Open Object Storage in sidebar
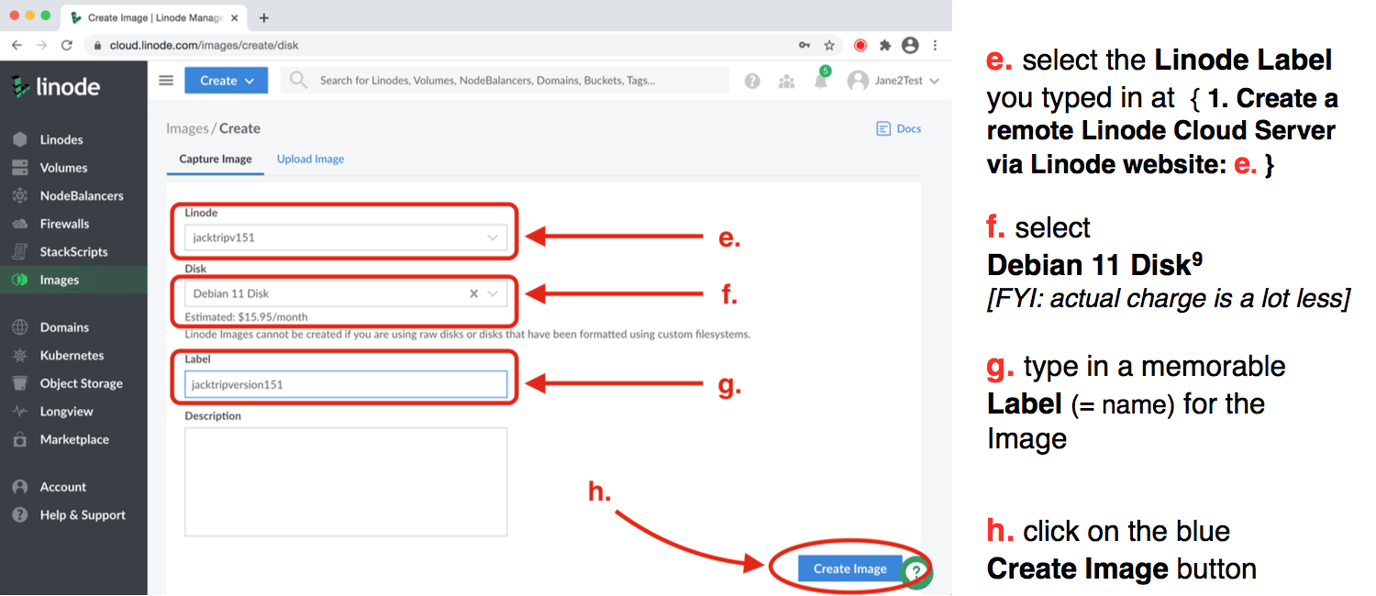The height and width of the screenshot is (596, 1376). pos(81,383)
